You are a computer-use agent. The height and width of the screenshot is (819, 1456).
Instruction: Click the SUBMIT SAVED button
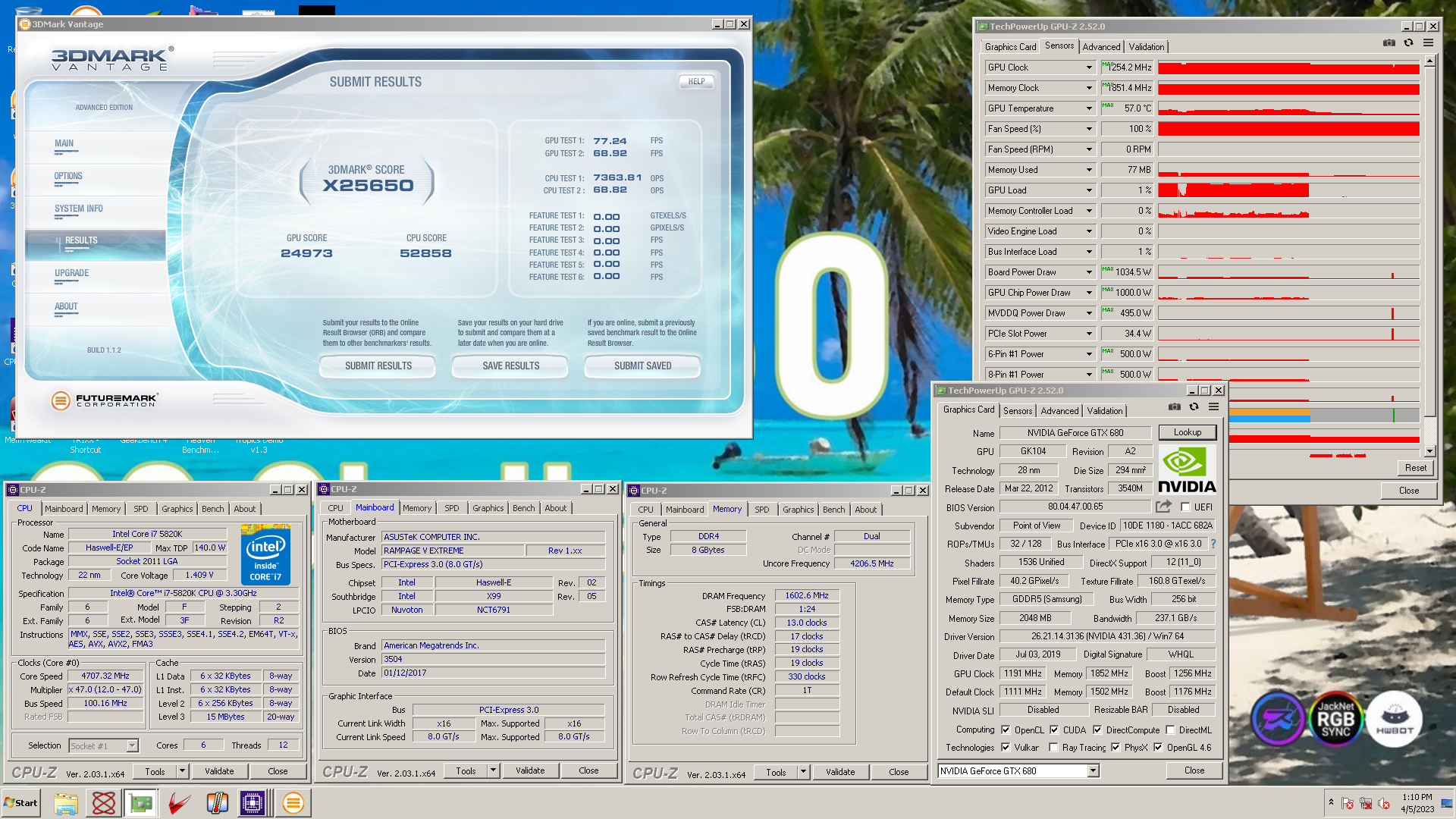tap(642, 366)
